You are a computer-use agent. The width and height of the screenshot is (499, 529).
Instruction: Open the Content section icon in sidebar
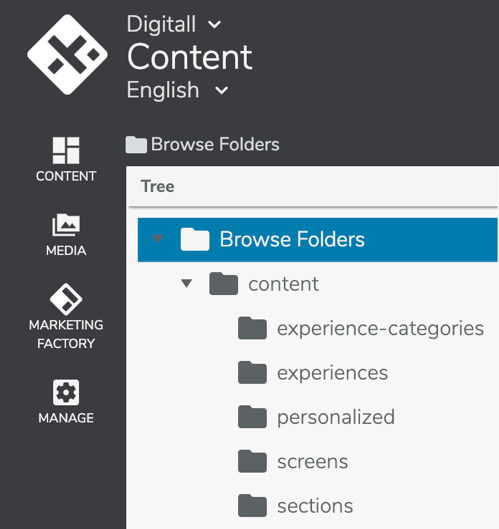66,150
